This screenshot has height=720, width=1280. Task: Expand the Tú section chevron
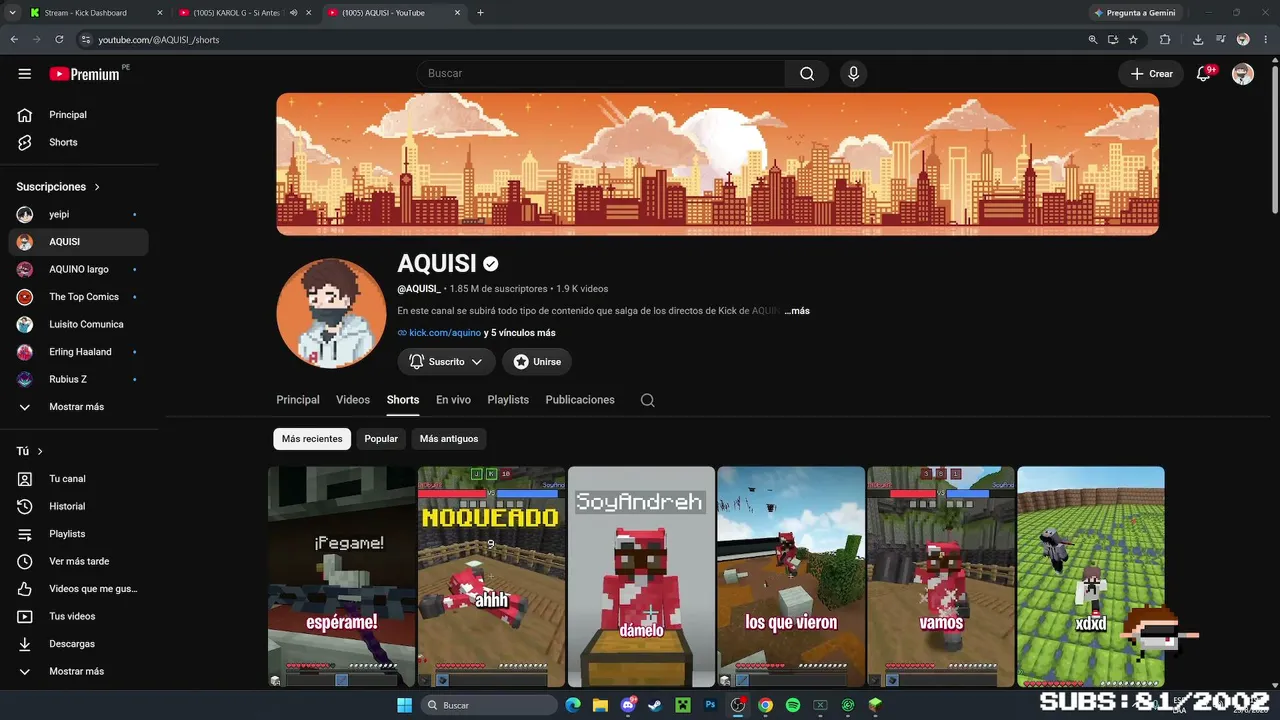[40, 452]
